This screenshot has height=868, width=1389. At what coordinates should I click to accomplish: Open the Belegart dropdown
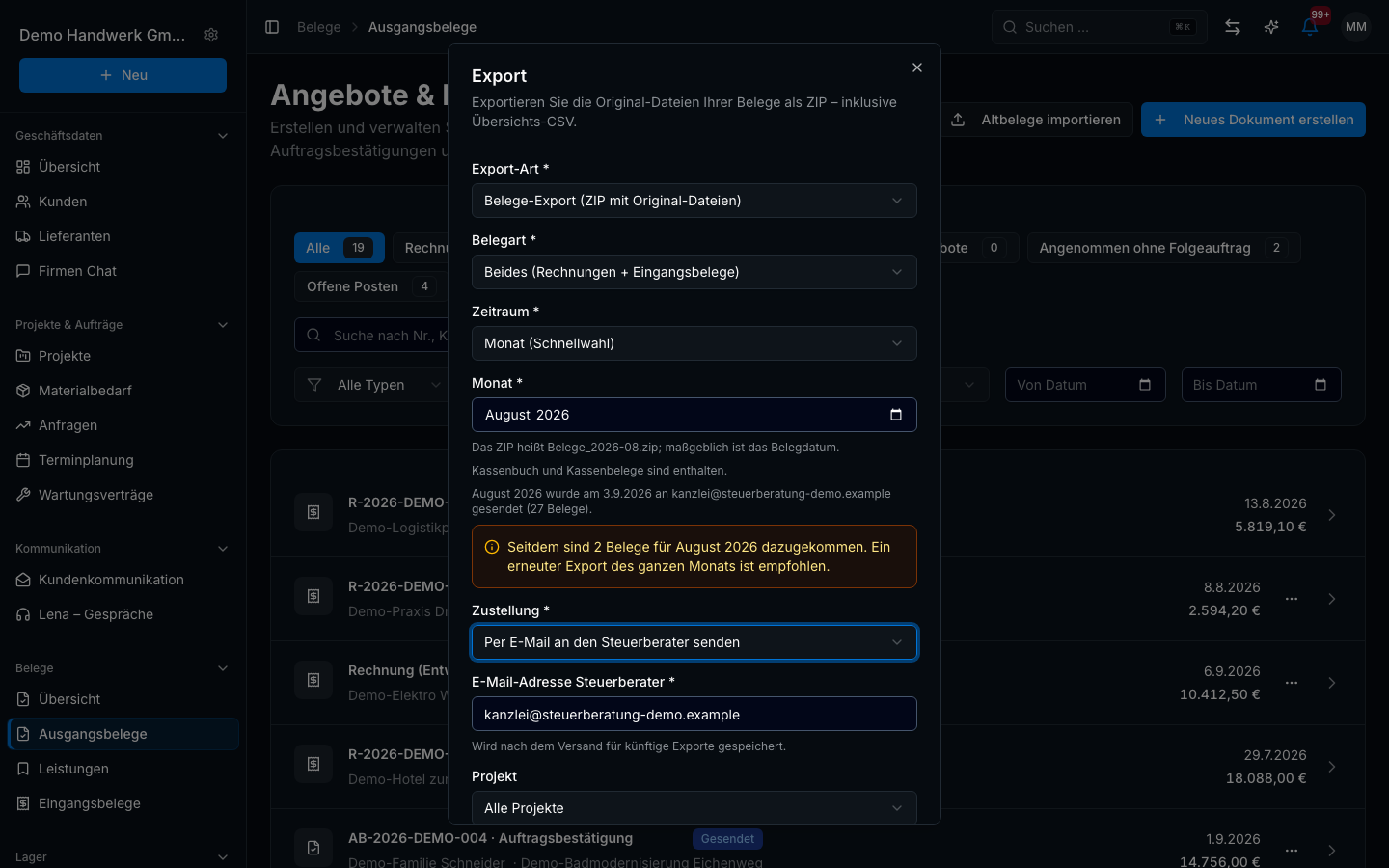(x=694, y=272)
